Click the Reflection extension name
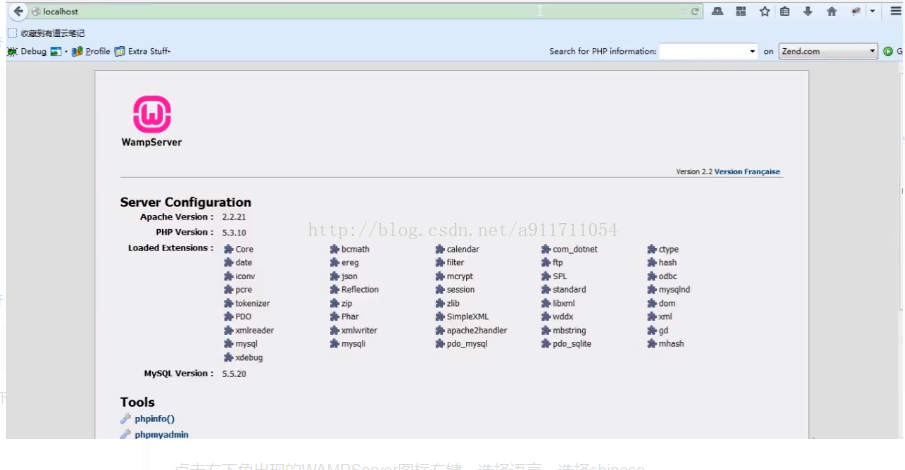The width and height of the screenshot is (905, 470). pyautogui.click(x=360, y=289)
